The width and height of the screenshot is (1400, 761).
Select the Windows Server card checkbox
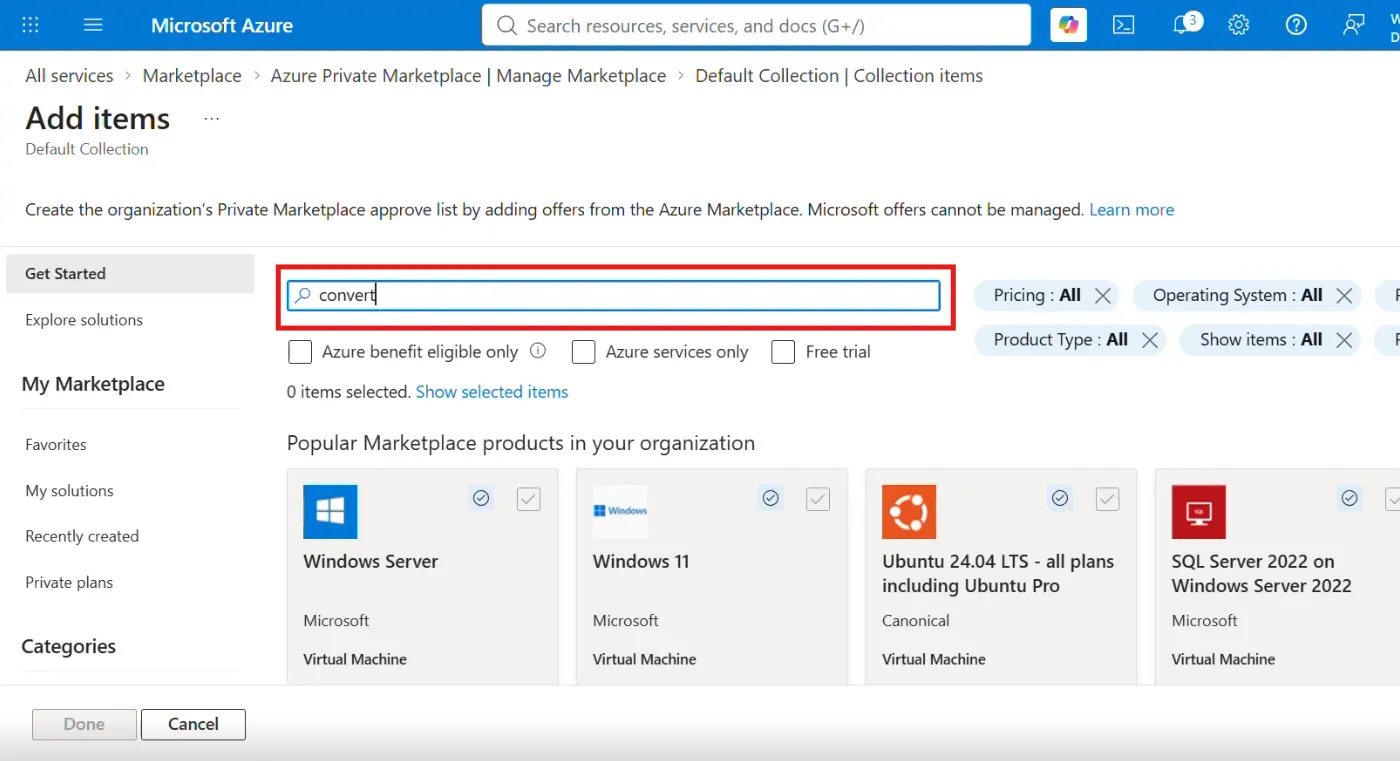pyautogui.click(x=529, y=499)
